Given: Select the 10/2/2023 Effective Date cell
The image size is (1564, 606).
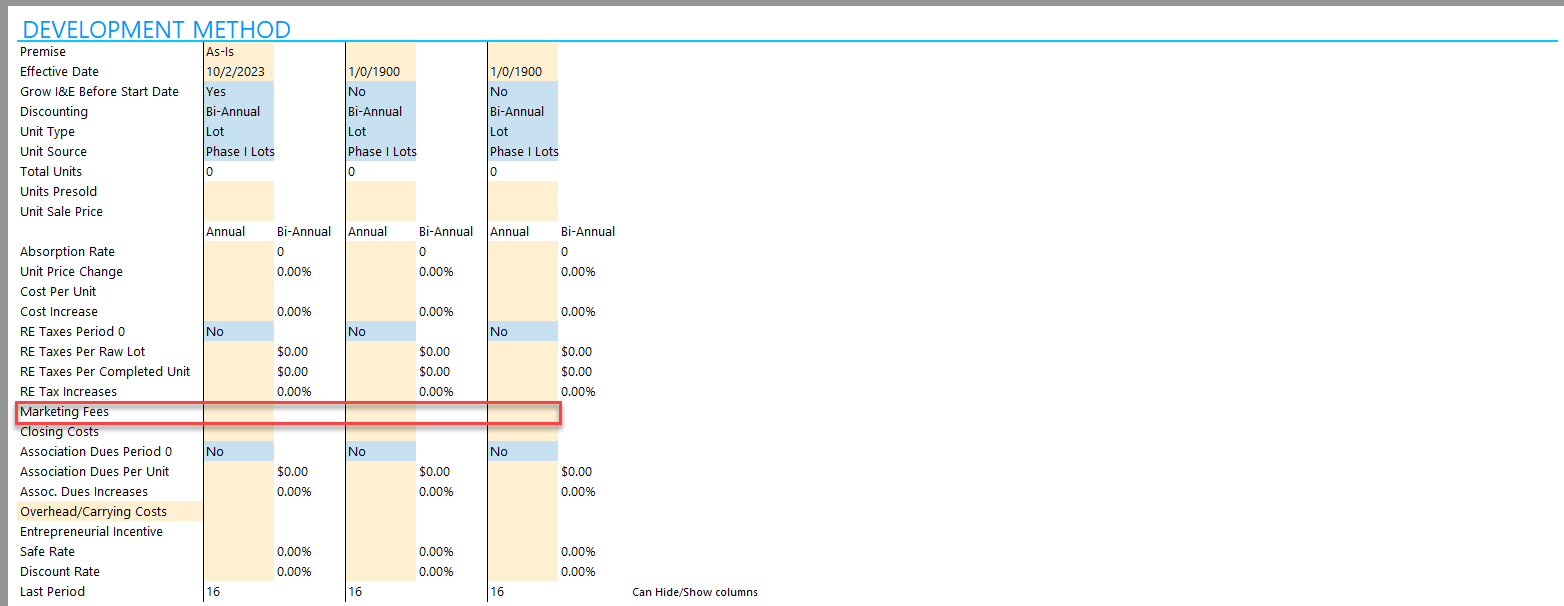Looking at the screenshot, I should point(238,71).
